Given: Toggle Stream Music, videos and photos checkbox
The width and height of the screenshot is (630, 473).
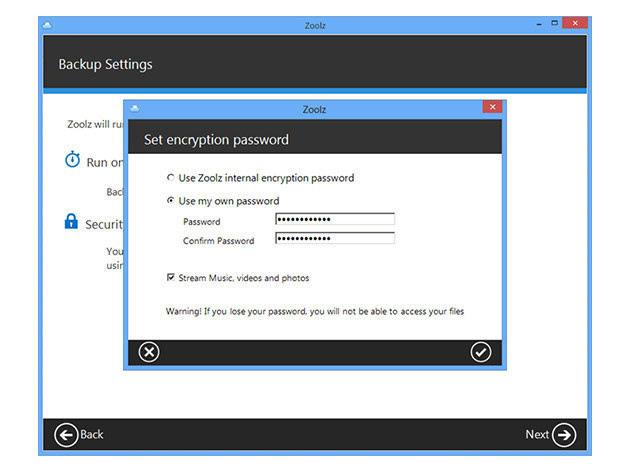Looking at the screenshot, I should 171,277.
